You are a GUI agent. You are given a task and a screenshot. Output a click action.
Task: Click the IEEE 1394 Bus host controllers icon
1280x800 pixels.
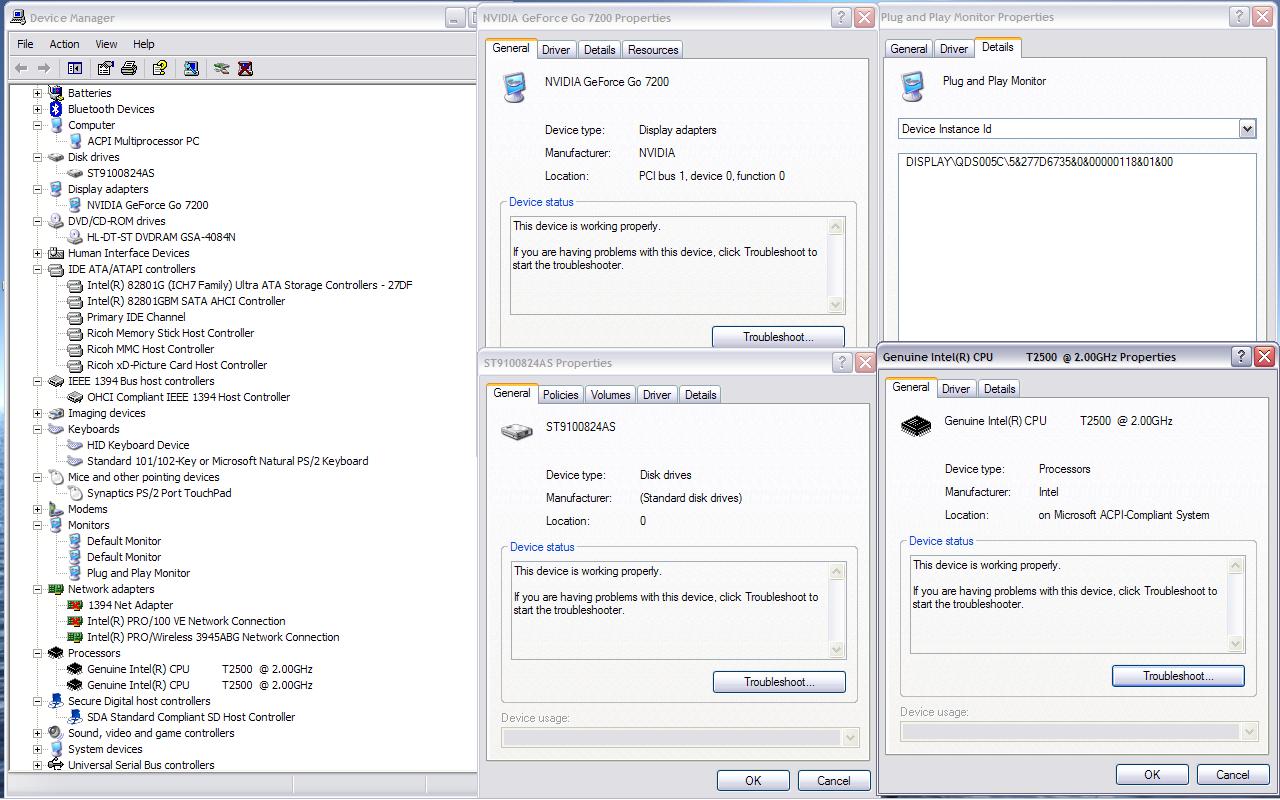(56, 381)
